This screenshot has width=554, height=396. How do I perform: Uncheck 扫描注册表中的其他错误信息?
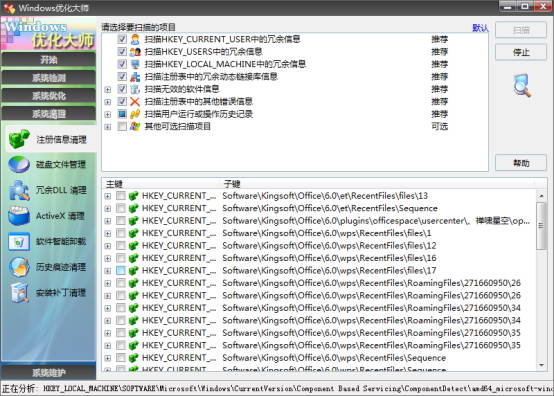[122, 102]
